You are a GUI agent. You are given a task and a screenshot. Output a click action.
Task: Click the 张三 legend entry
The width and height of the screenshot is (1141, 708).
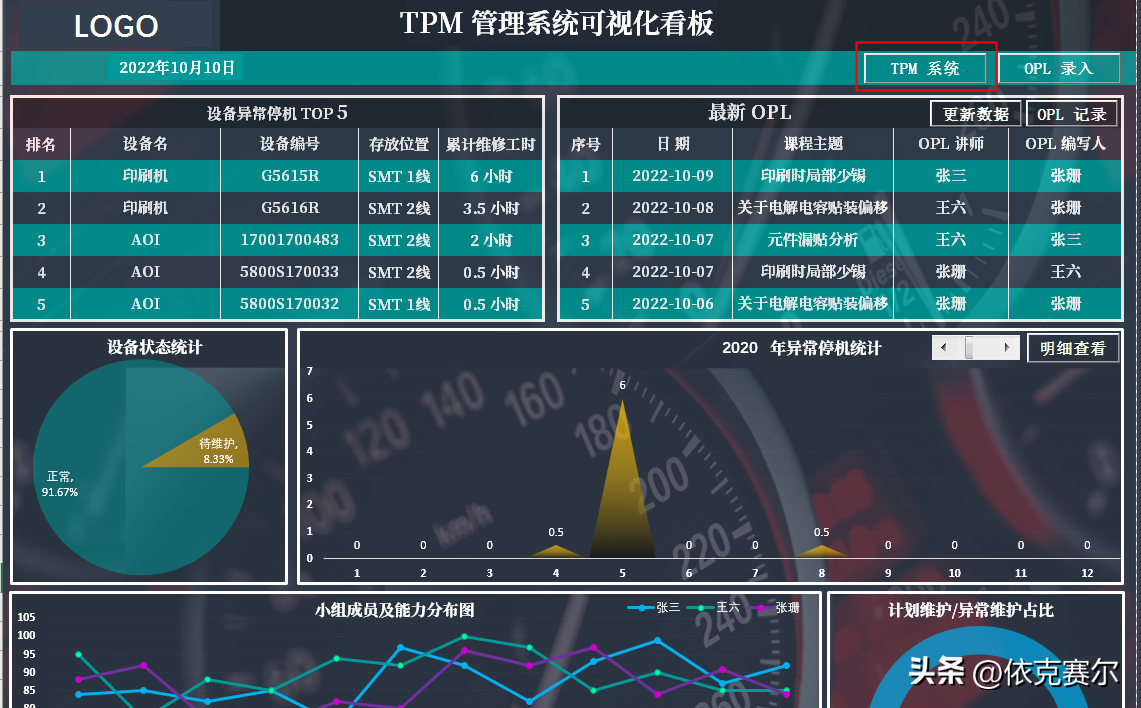point(654,608)
